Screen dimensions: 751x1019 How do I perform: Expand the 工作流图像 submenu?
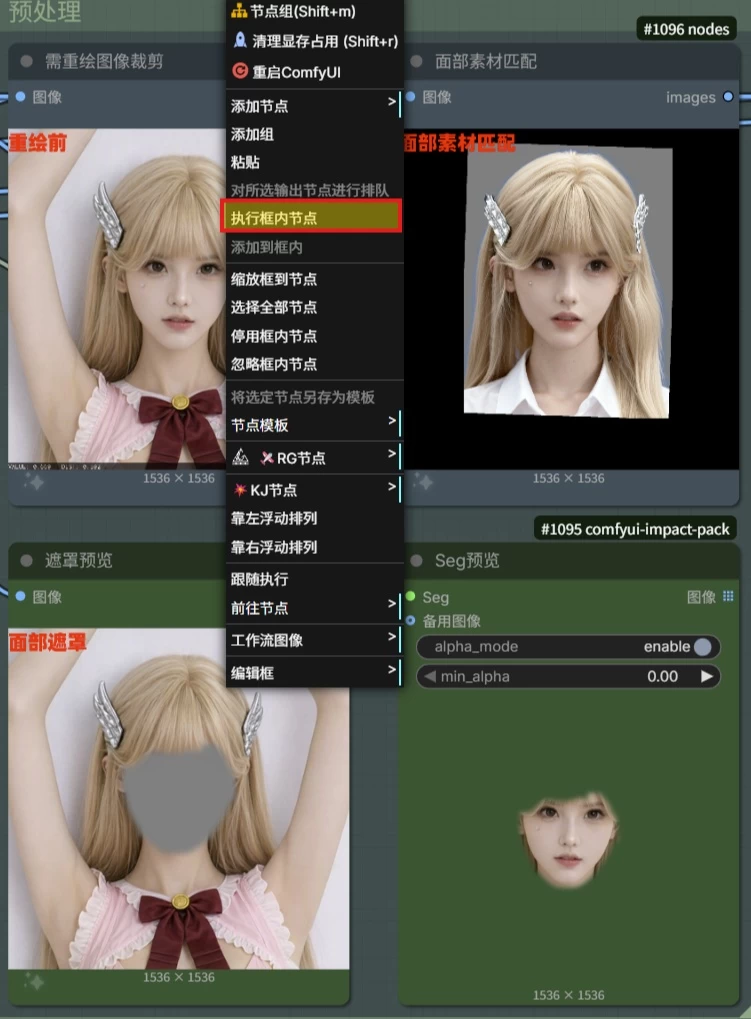click(392, 636)
